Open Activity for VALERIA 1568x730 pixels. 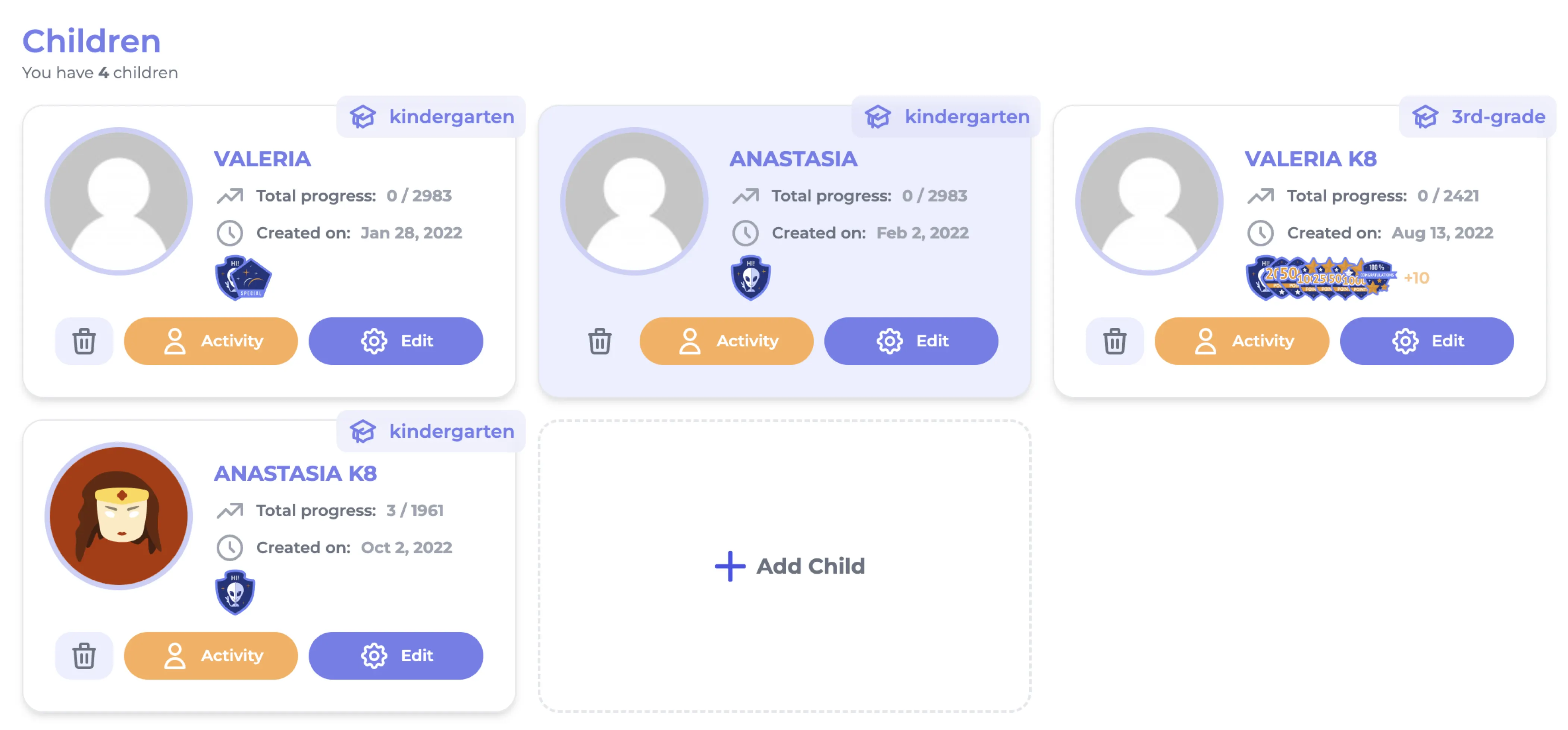[x=211, y=341]
